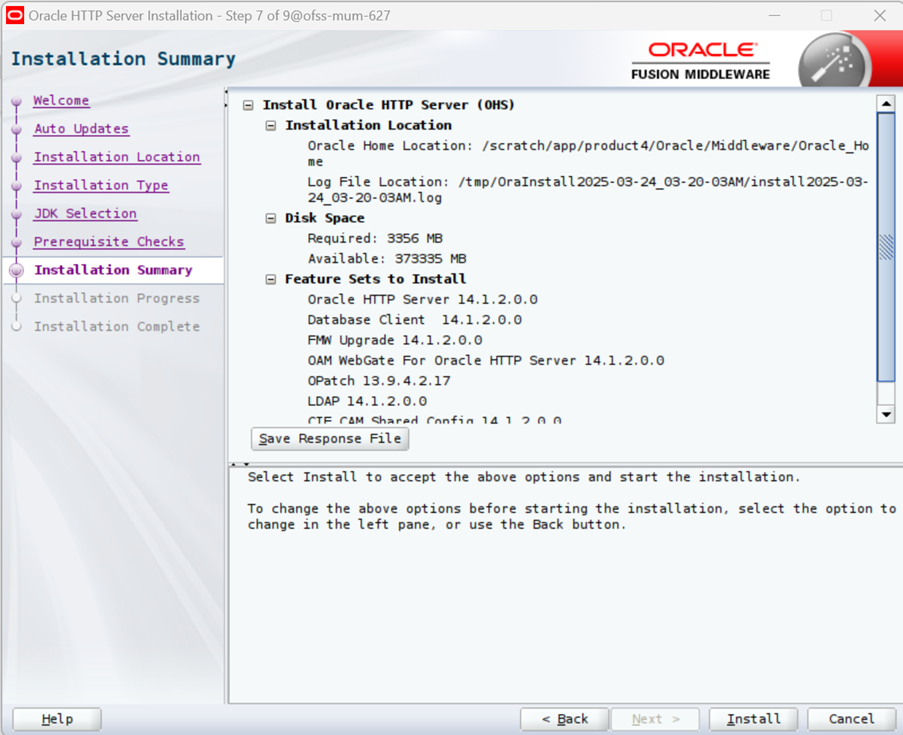Viewport: 903px width, 735px height.
Task: Select LDAP 14.1.2.0.0 row
Action: point(367,401)
